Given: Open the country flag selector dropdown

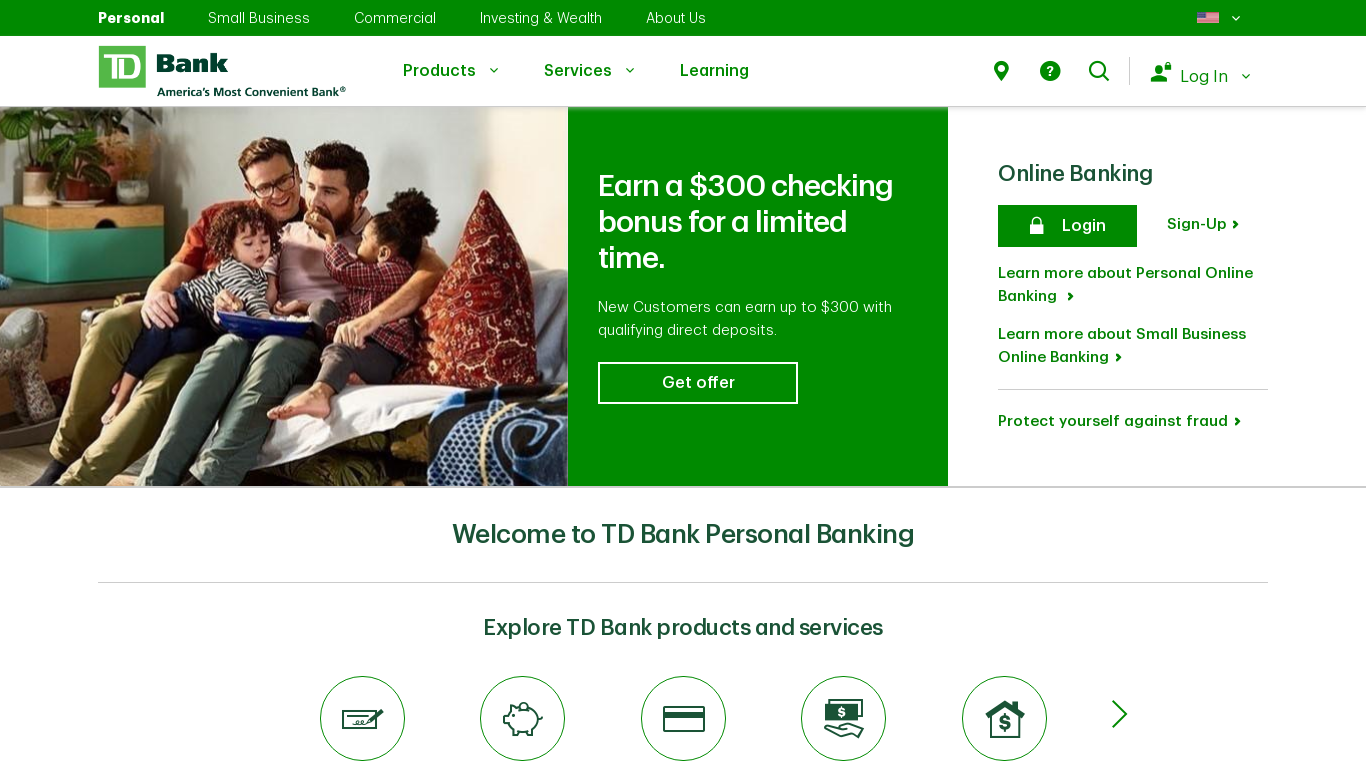Looking at the screenshot, I should tap(1218, 18).
